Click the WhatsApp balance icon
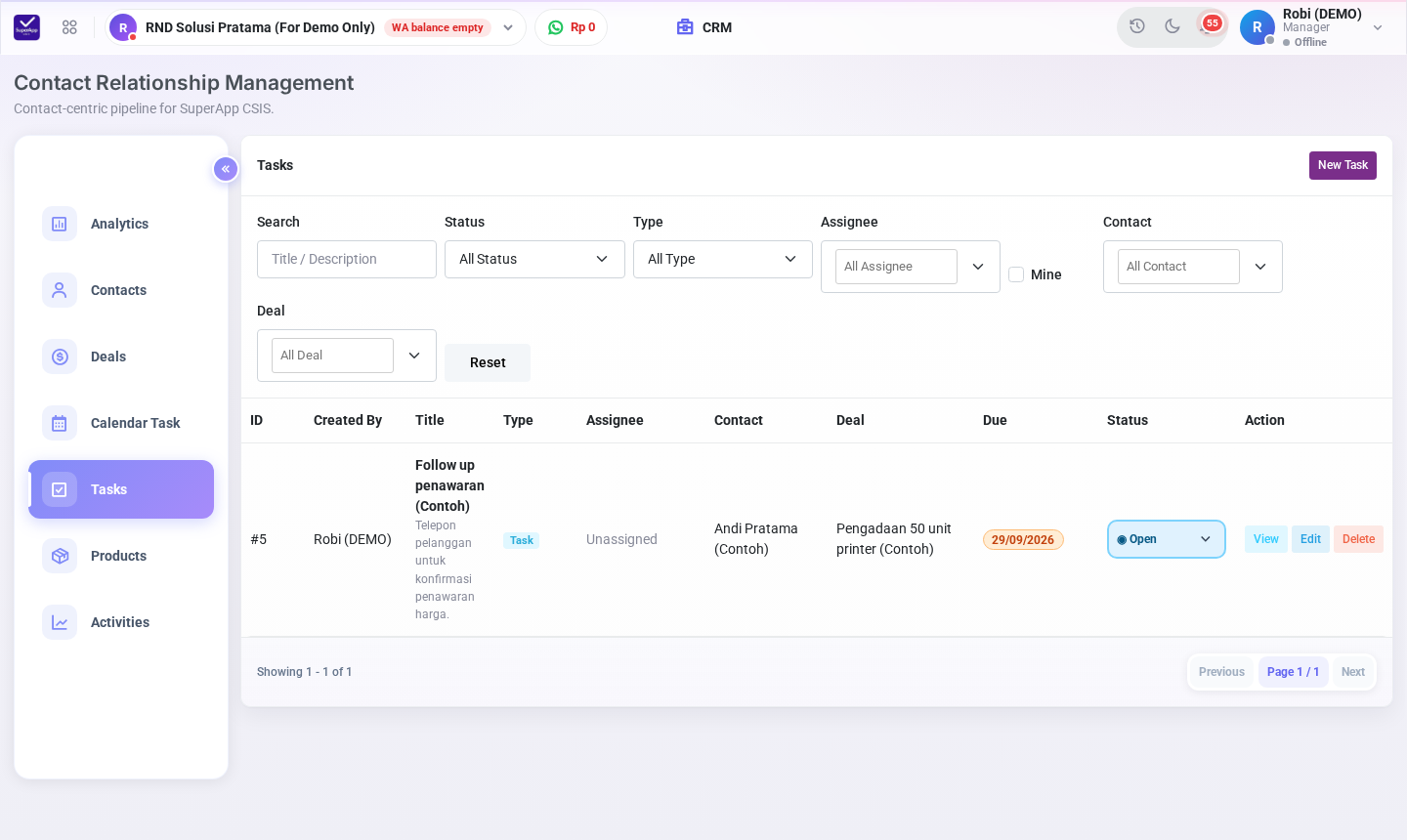 556,27
